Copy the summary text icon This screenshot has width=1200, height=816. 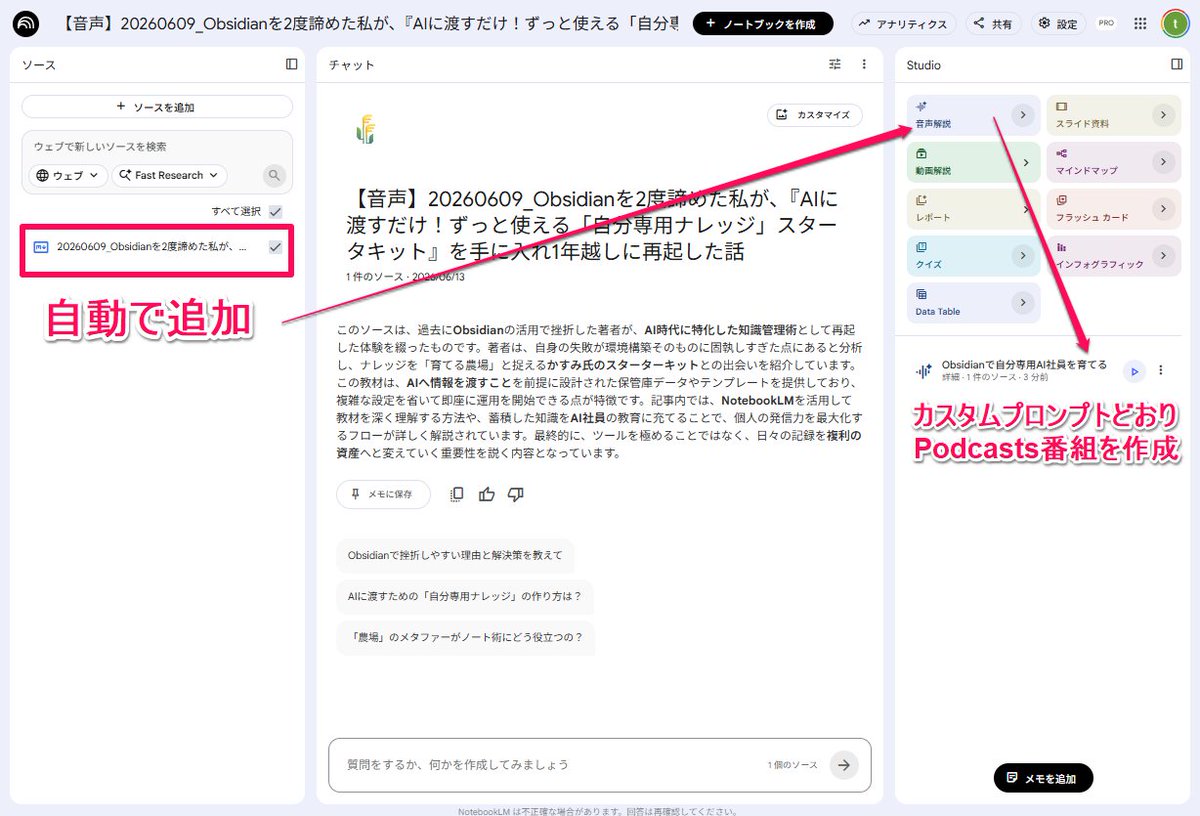click(457, 494)
